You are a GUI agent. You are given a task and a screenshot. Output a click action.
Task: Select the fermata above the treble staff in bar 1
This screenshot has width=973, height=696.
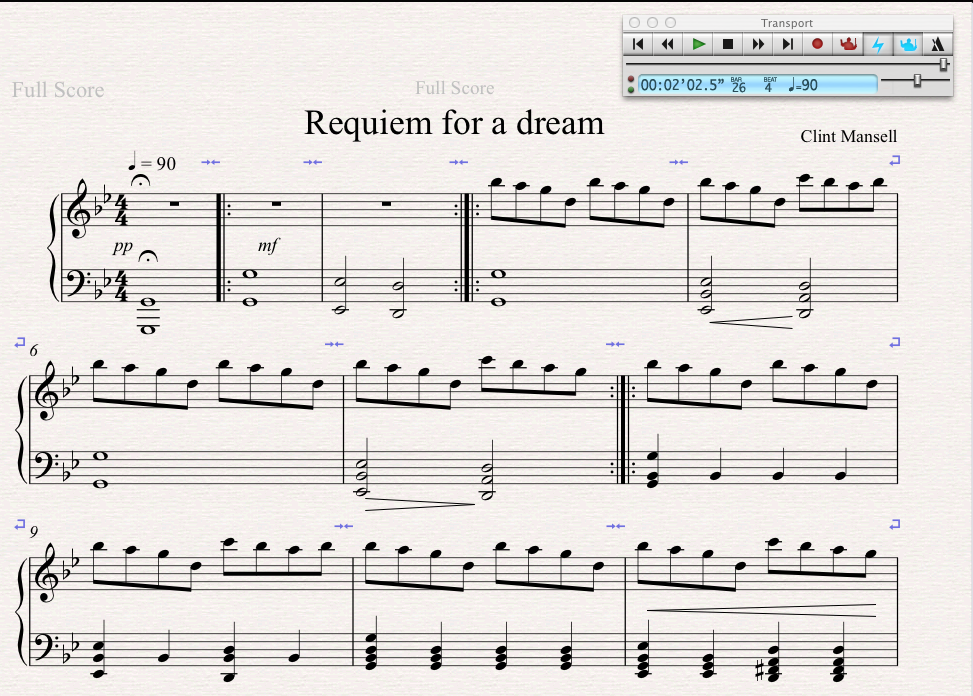[x=141, y=181]
